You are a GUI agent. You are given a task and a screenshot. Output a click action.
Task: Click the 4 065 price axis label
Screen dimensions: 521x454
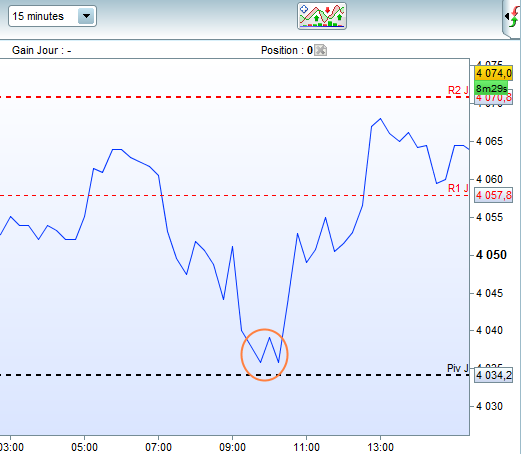click(x=489, y=141)
